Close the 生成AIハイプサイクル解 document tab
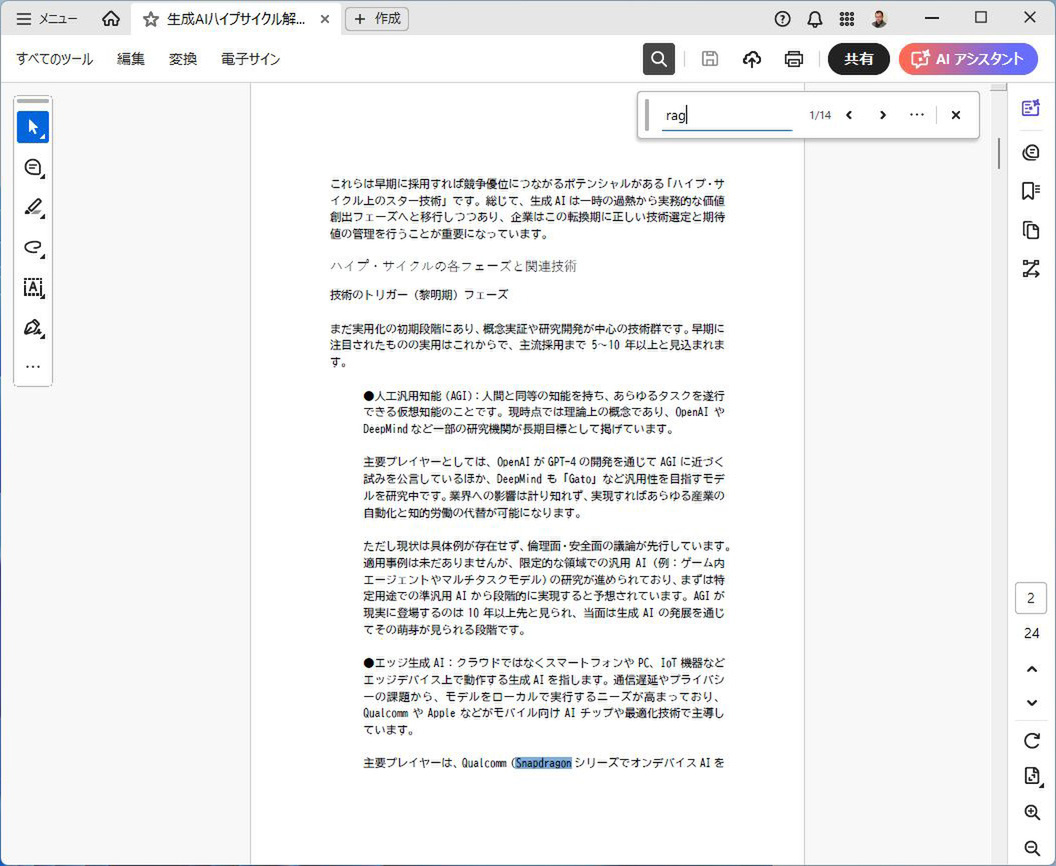1056x866 pixels. tap(325, 20)
